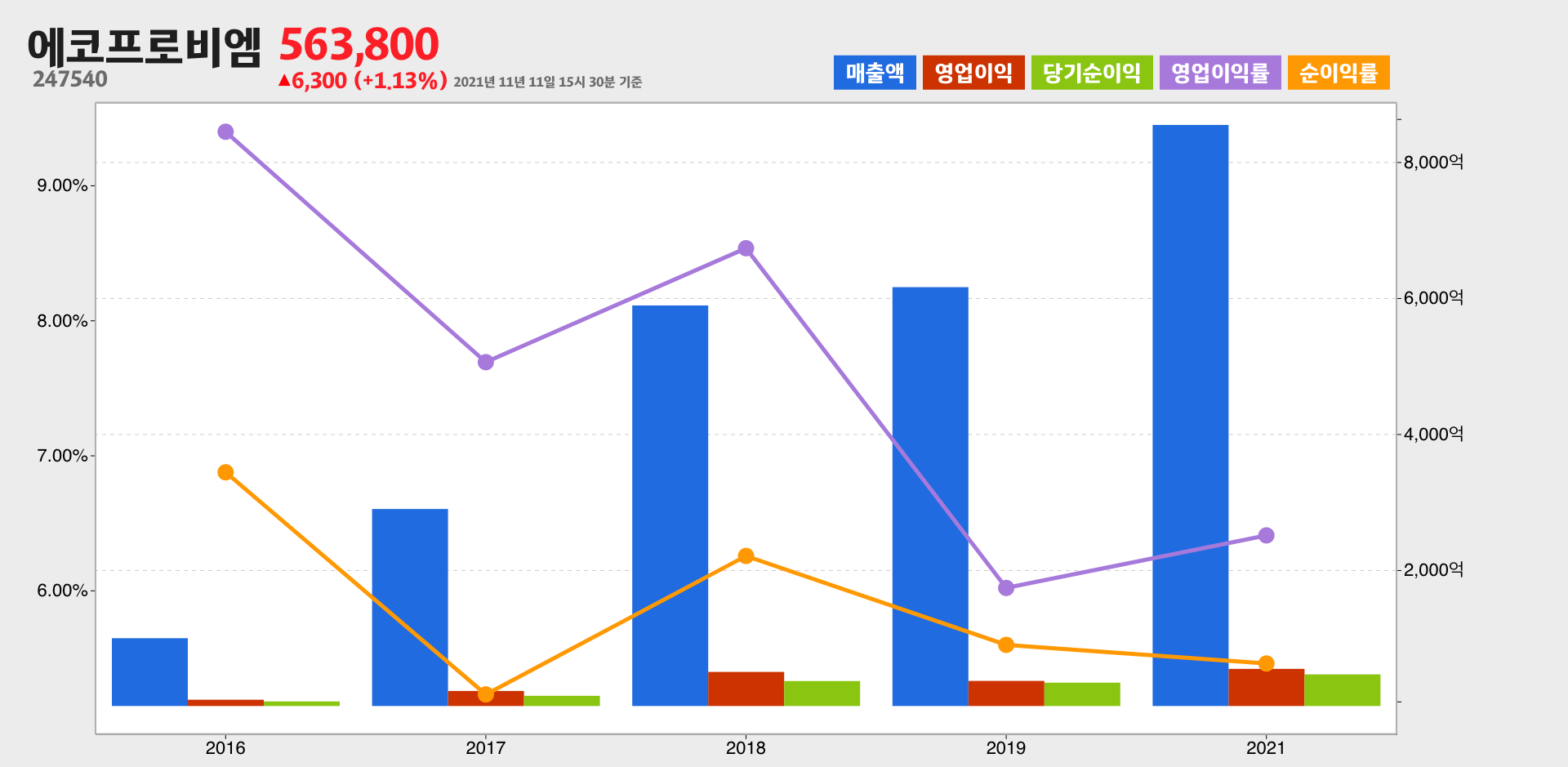Click the stock code 247540
Image resolution: width=1568 pixels, height=767 pixels.
70,79
